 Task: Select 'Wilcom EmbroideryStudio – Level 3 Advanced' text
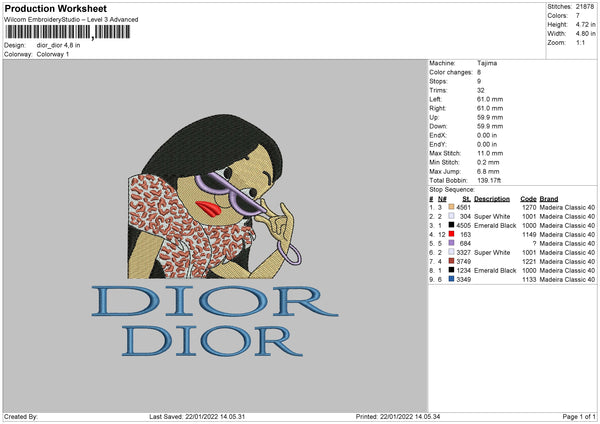(x=71, y=20)
